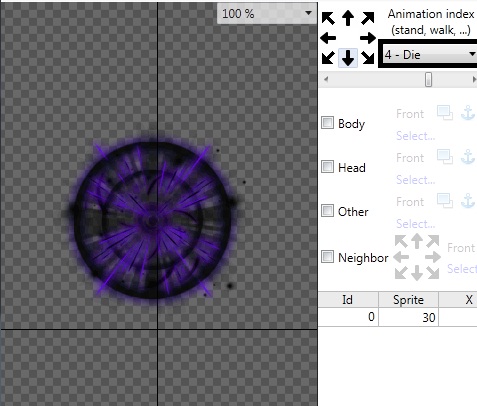This screenshot has width=477, height=406.
Task: Open the 100 % zoom dropdown
Action: (x=267, y=13)
